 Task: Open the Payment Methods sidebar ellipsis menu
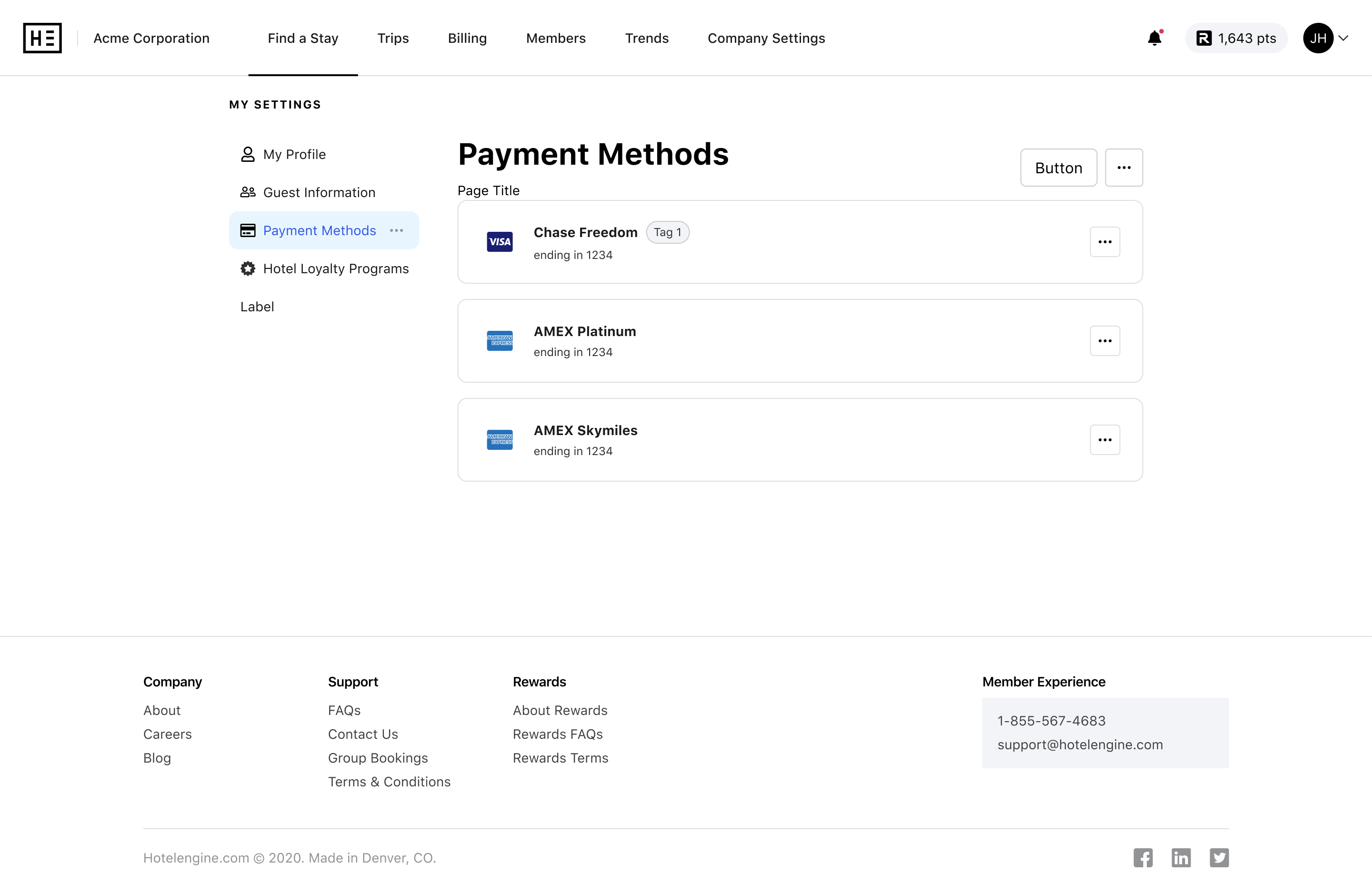click(x=397, y=230)
